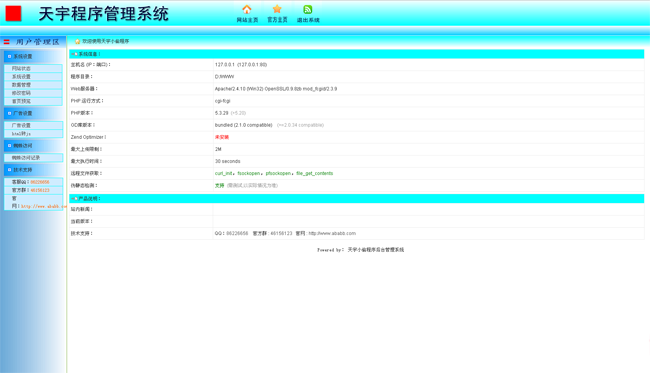Click the green 支持 value beside 伪静态检测
The height and width of the screenshot is (373, 650).
coord(219,185)
